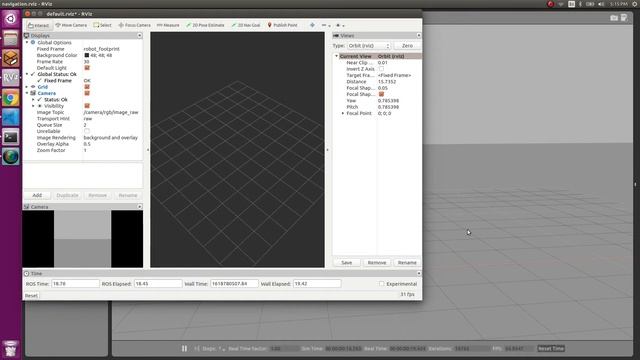Open the Terminal from the dock
The height and width of the screenshot is (360, 640).
click(11, 137)
